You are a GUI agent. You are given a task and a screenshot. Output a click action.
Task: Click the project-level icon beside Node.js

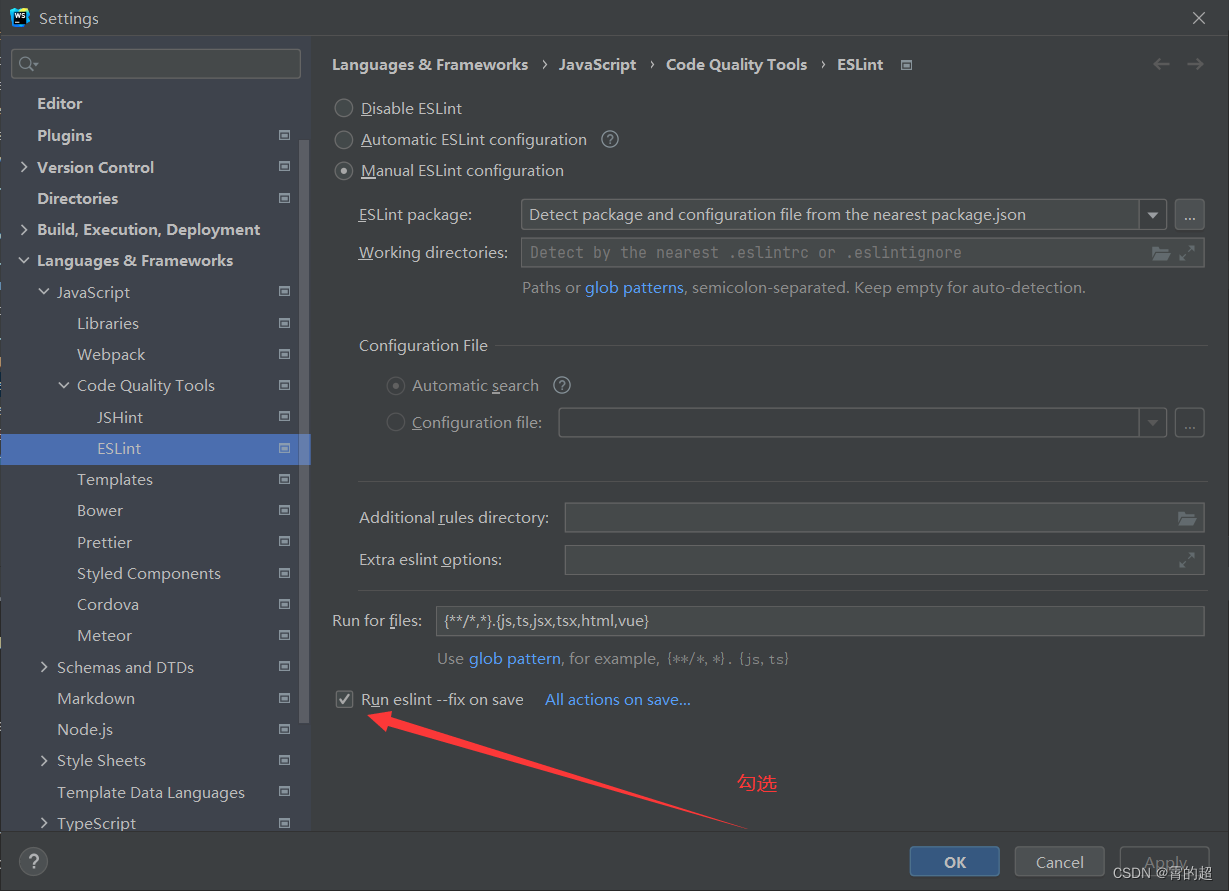pos(285,729)
